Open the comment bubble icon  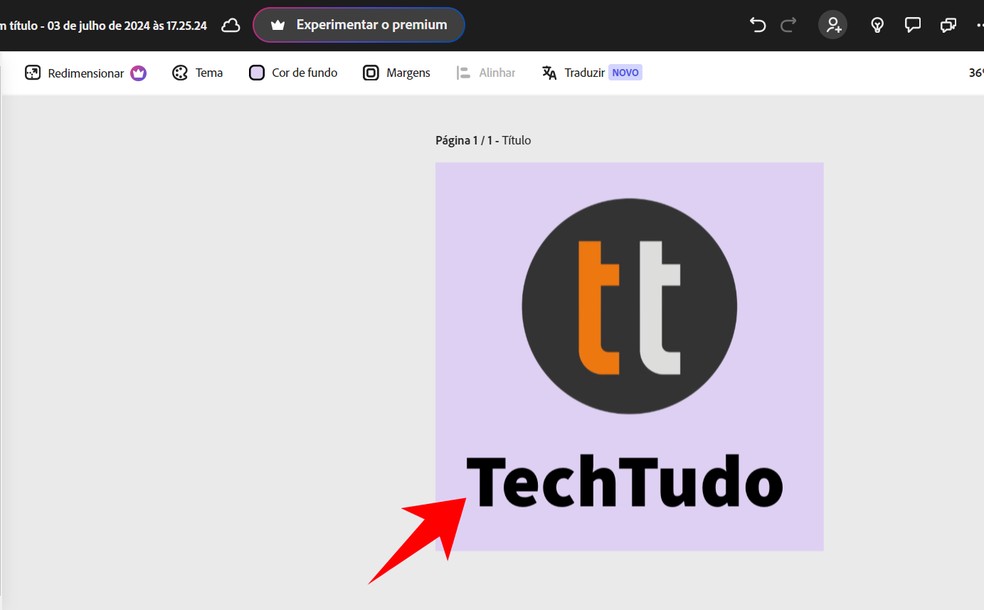click(912, 25)
